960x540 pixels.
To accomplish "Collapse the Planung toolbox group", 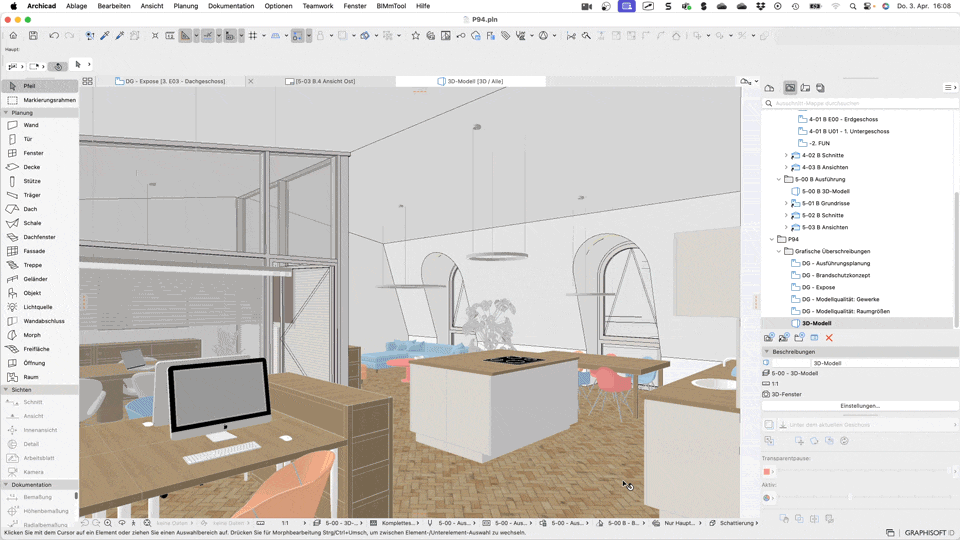I will (6, 113).
